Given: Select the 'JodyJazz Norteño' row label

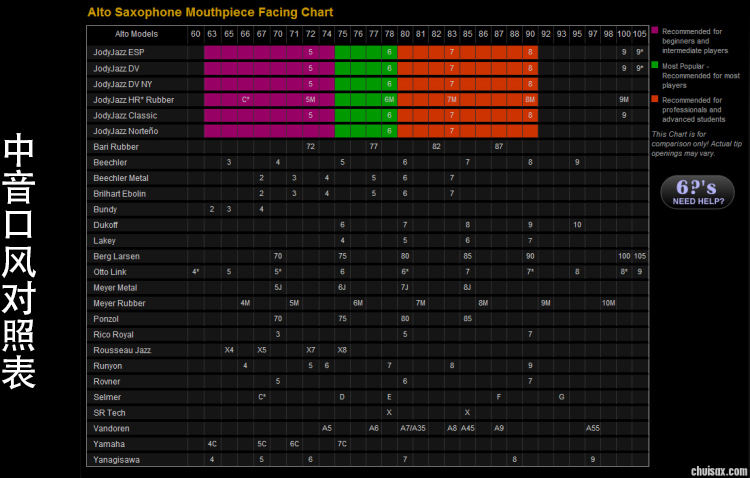Looking at the screenshot, I should [125, 131].
